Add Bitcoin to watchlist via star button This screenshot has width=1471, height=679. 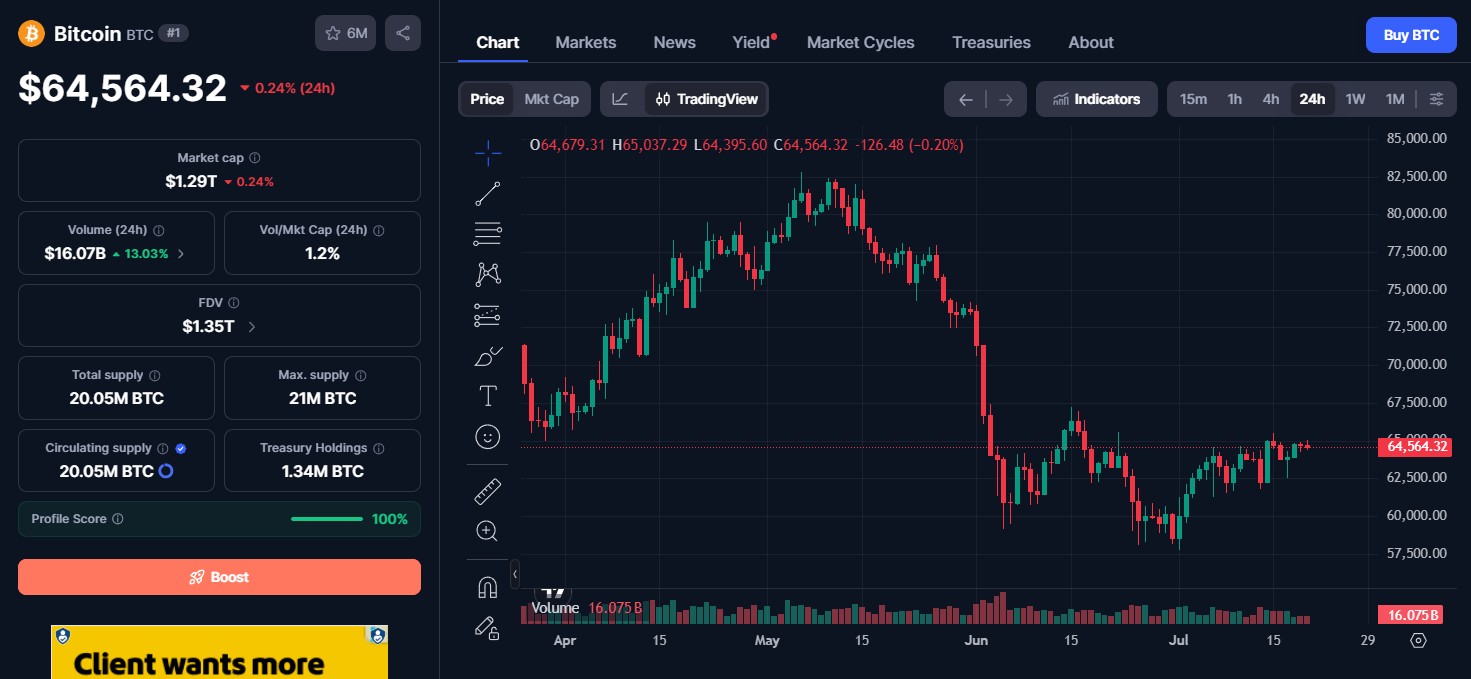pyautogui.click(x=346, y=33)
